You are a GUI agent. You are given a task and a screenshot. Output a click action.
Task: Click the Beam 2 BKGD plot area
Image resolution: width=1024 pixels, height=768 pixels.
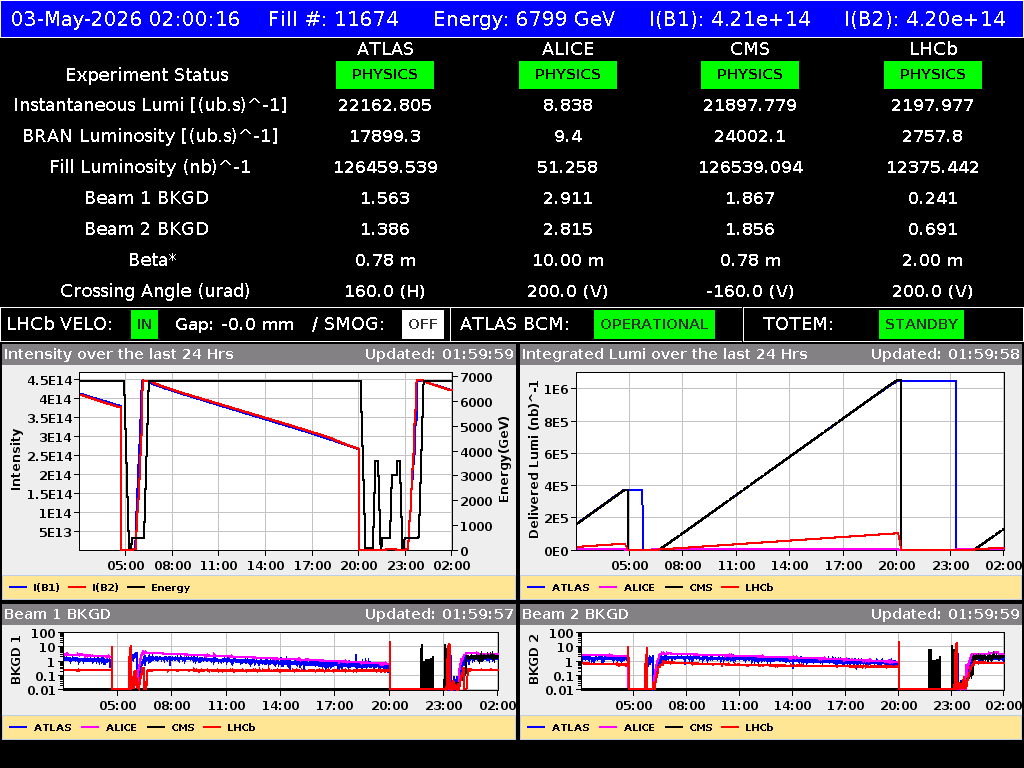pyautogui.click(x=793, y=662)
